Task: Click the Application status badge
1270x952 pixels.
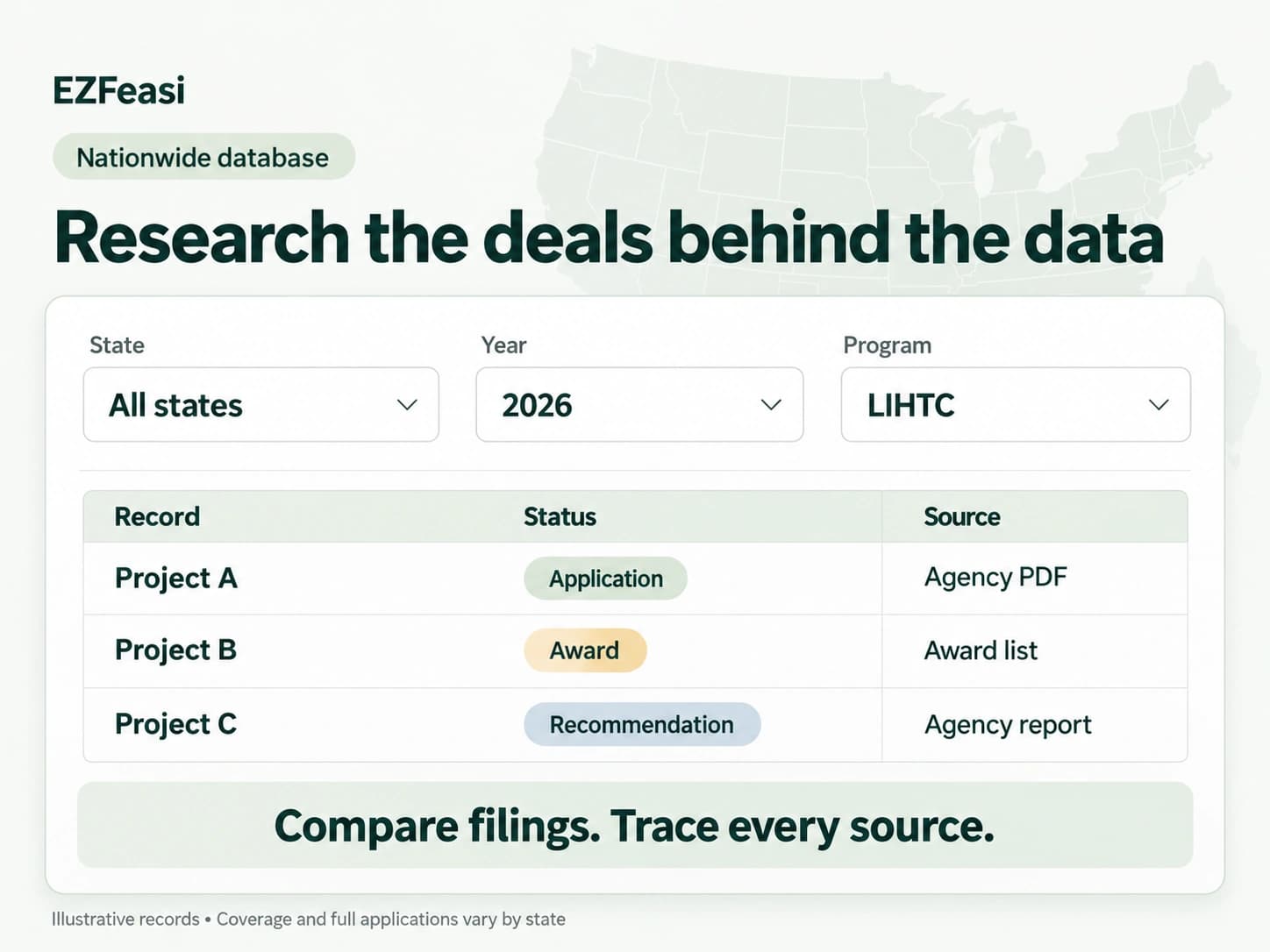Action: 605,579
